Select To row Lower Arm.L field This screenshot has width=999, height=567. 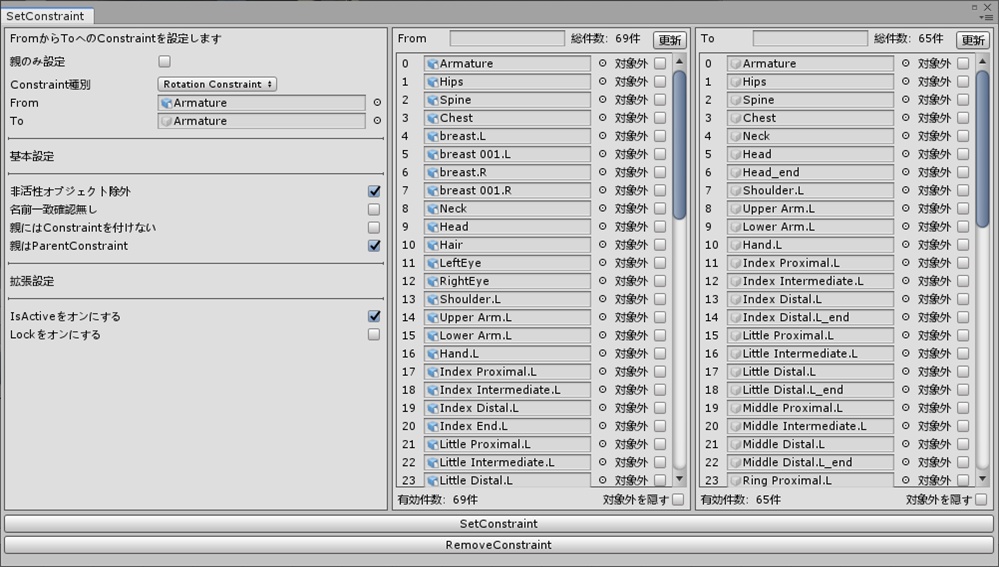coord(810,226)
